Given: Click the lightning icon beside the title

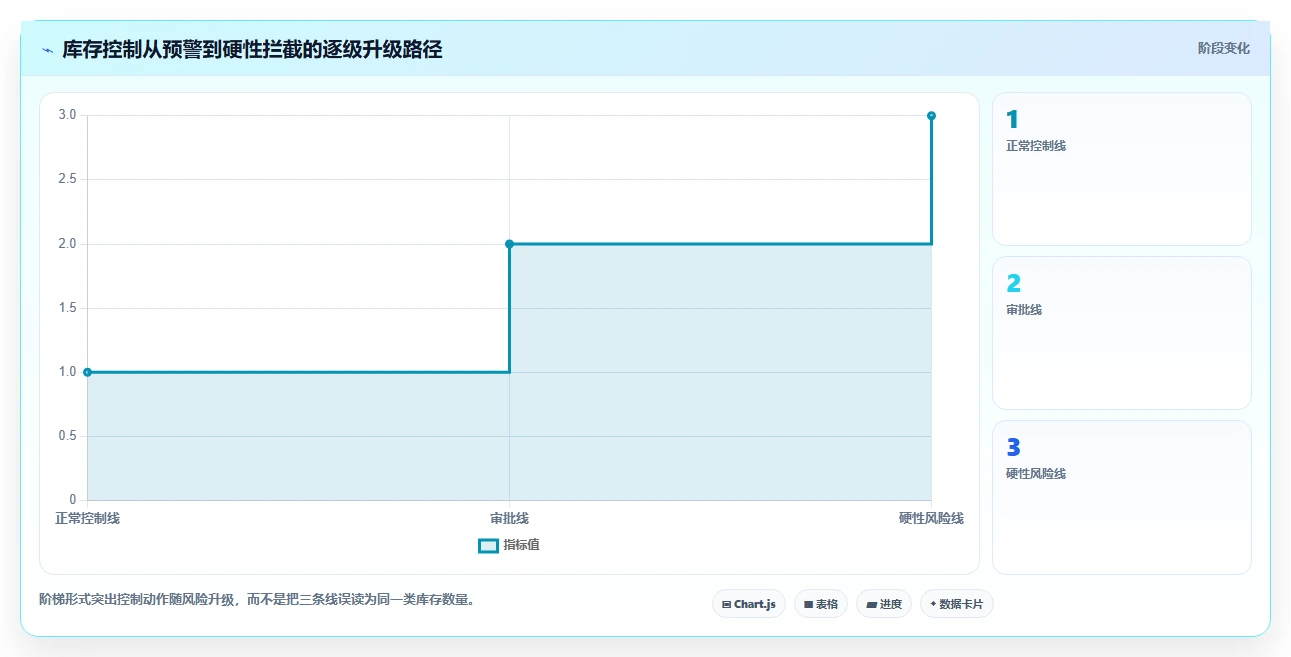Looking at the screenshot, I should pyautogui.click(x=47, y=50).
